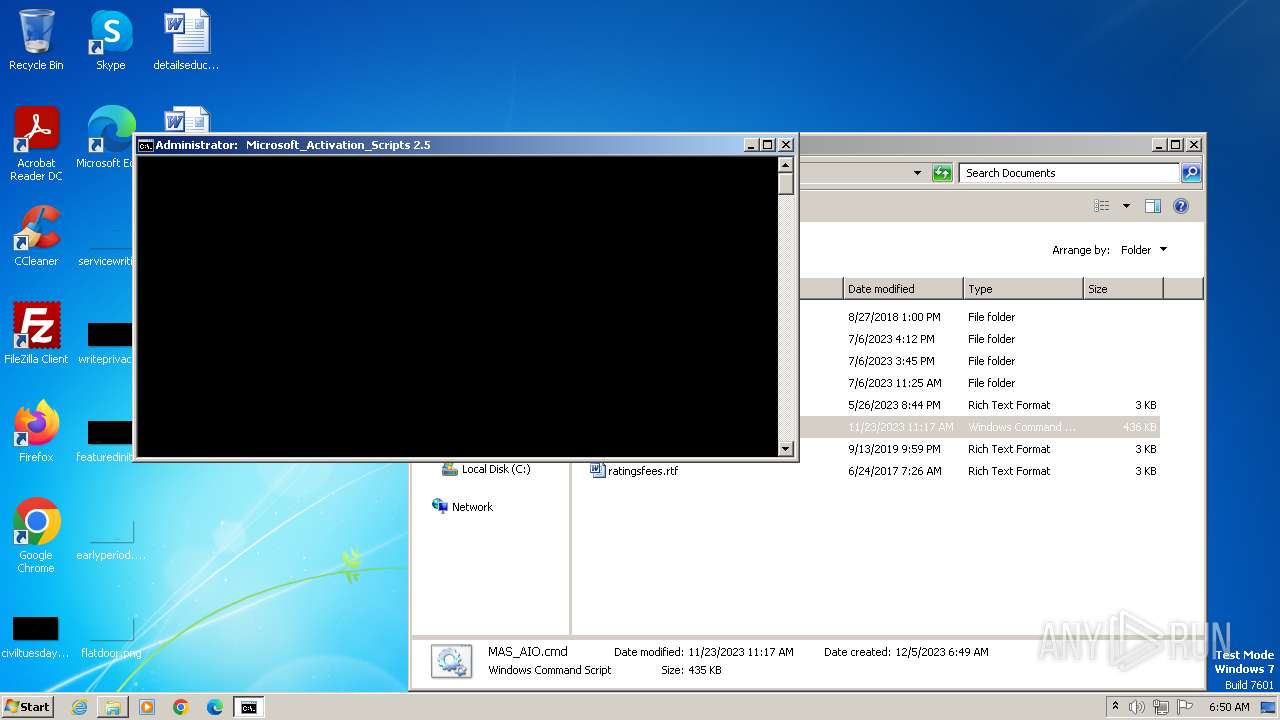The image size is (1280, 720).
Task: Open the volume control in system tray
Action: [1137, 707]
